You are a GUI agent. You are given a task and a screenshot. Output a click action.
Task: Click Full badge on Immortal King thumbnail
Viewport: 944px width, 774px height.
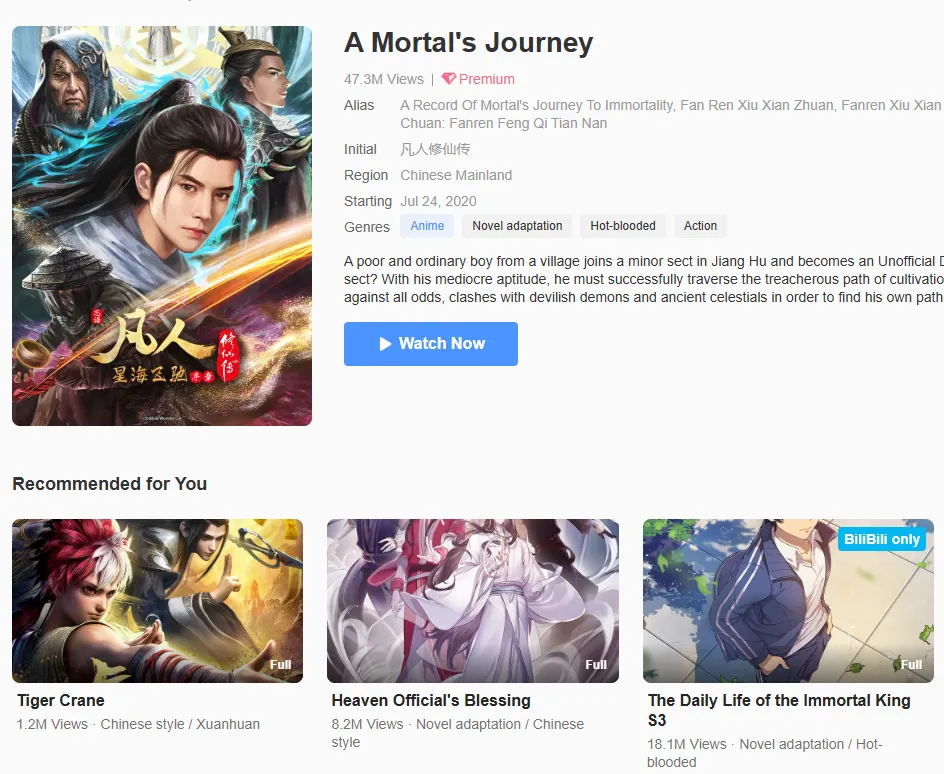point(911,664)
